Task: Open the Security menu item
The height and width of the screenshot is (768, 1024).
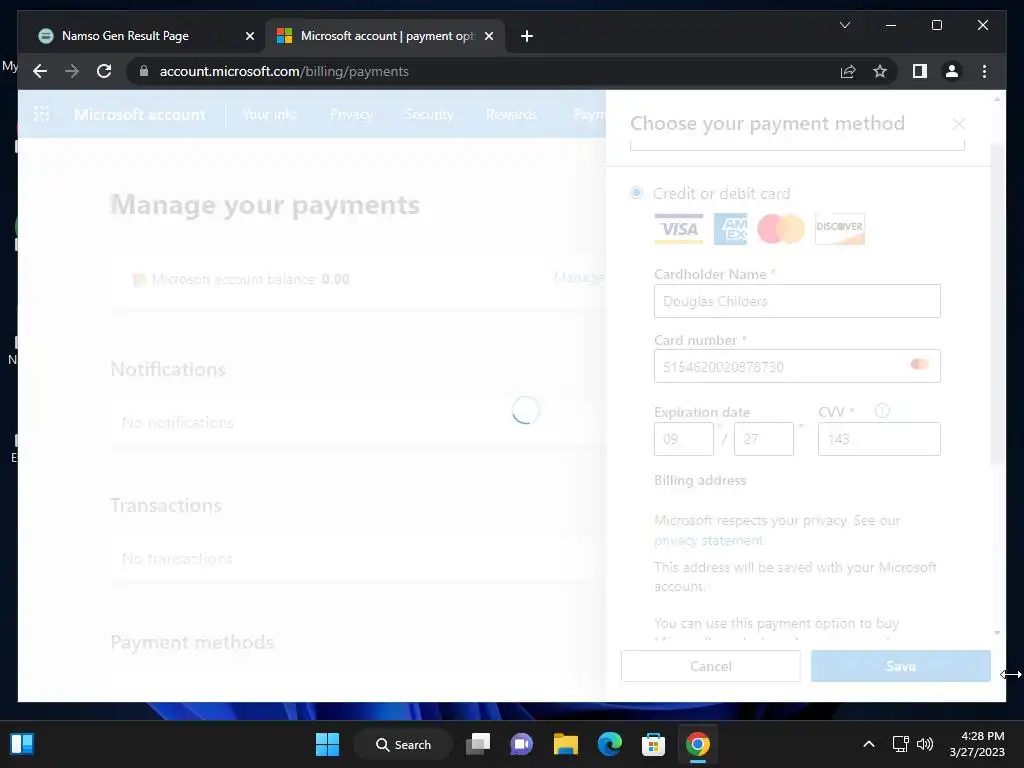Action: pos(429,114)
